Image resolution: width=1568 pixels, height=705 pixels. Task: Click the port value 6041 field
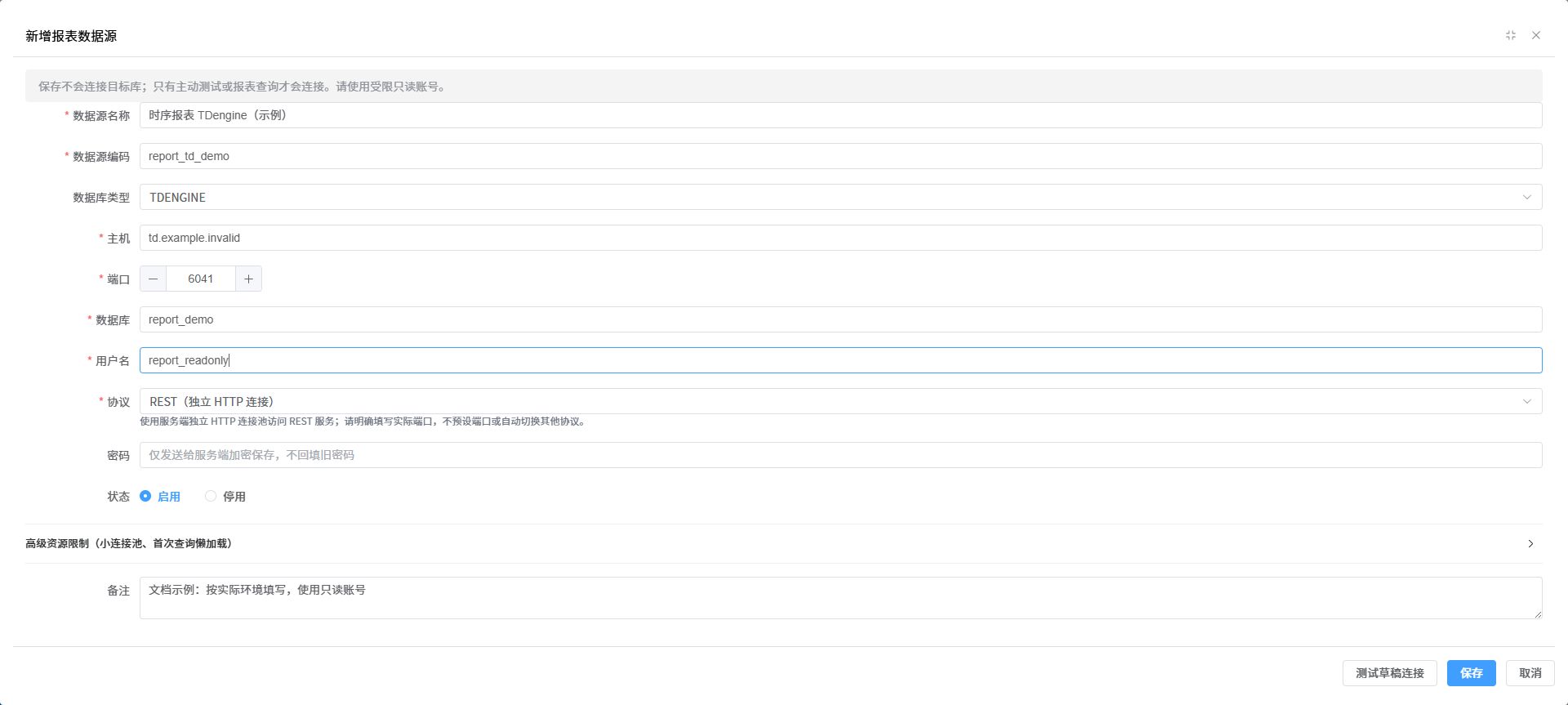pyautogui.click(x=201, y=279)
